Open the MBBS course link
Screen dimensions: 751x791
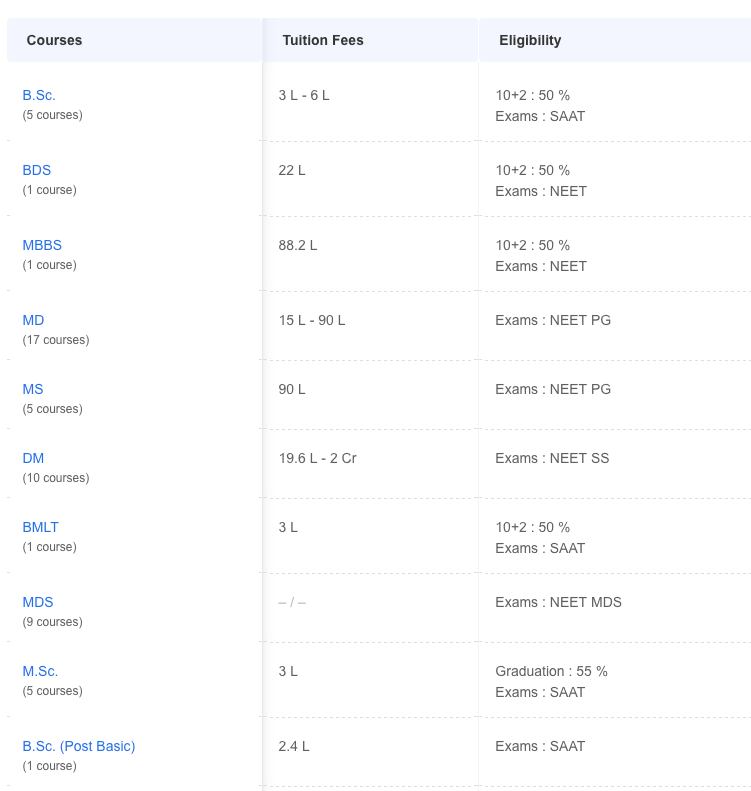point(42,245)
